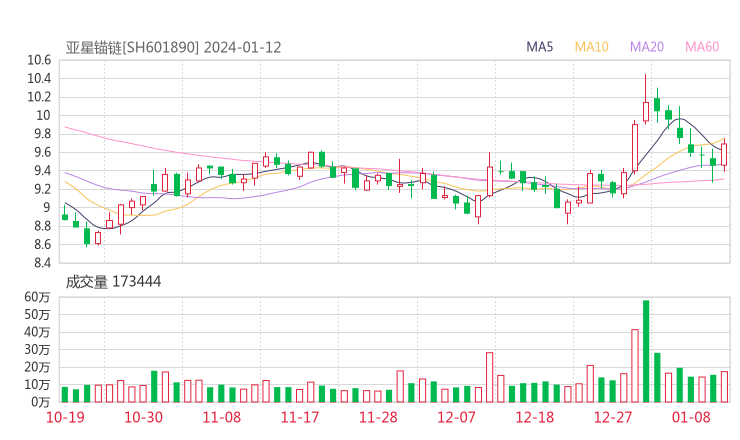Click the 11-17 date axis label

tap(300, 417)
